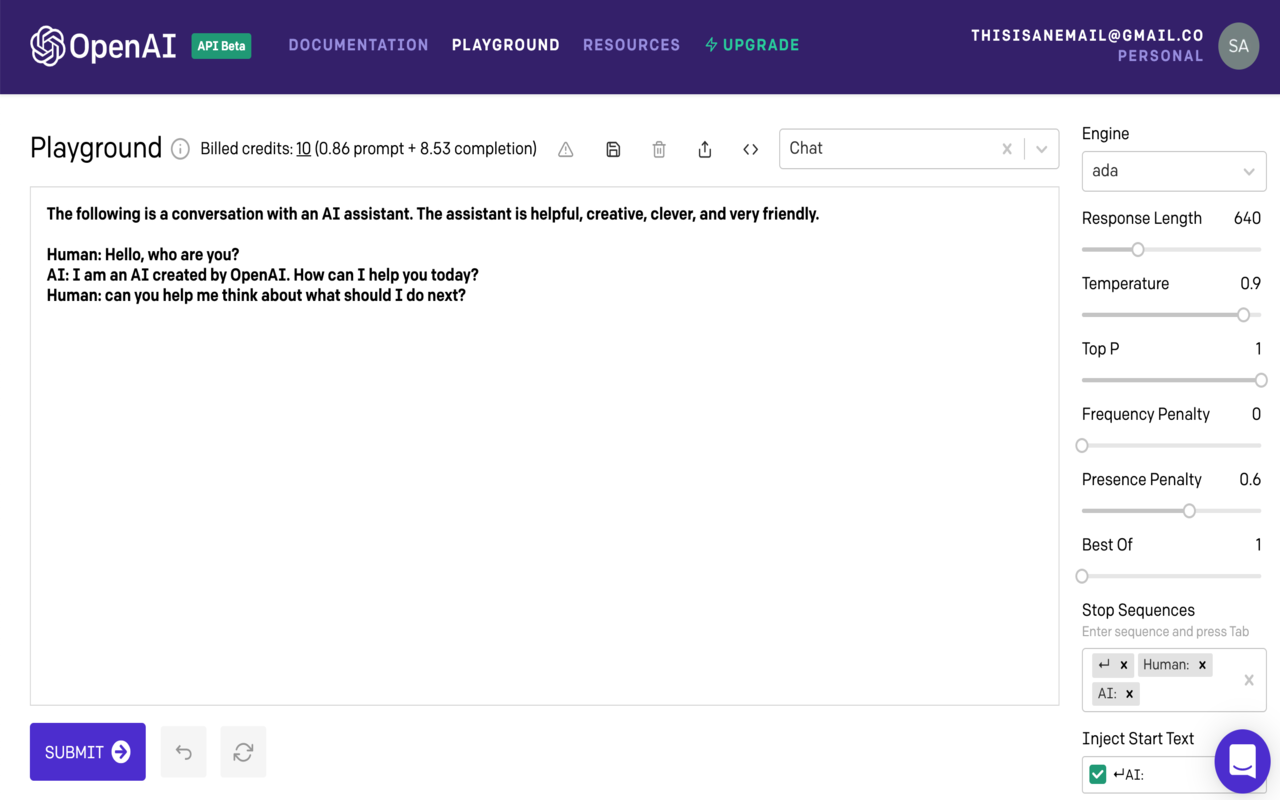Screen dimensions: 1280x800
Task: Undo the last completion
Action: coord(184,752)
